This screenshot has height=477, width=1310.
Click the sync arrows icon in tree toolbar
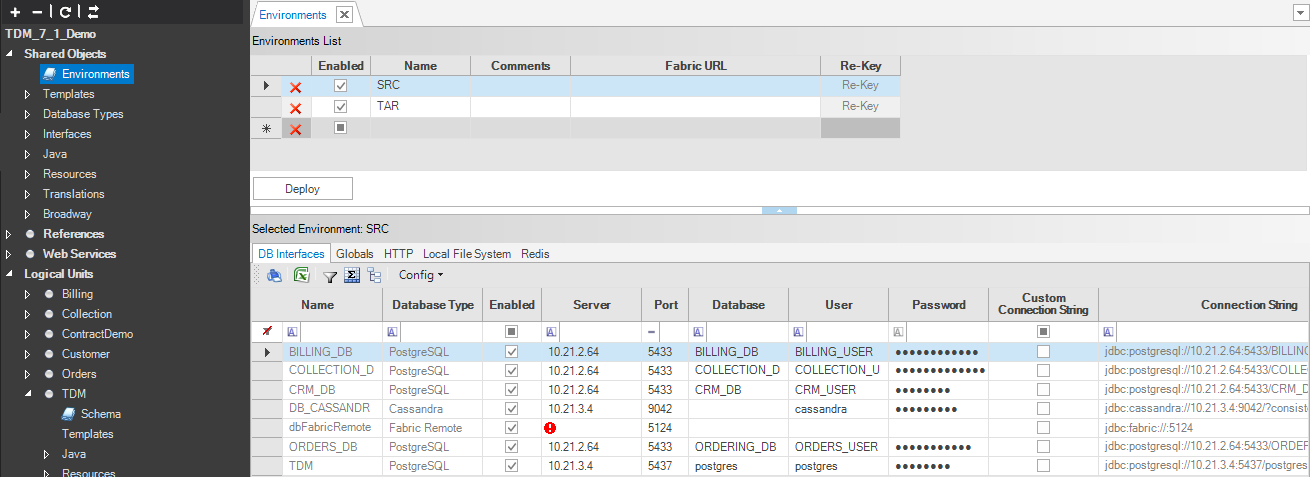click(93, 12)
